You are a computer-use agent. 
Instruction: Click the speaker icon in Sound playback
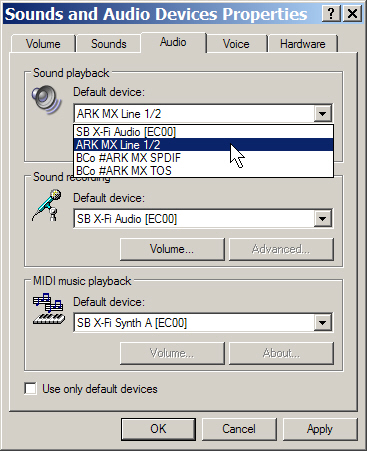click(x=47, y=100)
